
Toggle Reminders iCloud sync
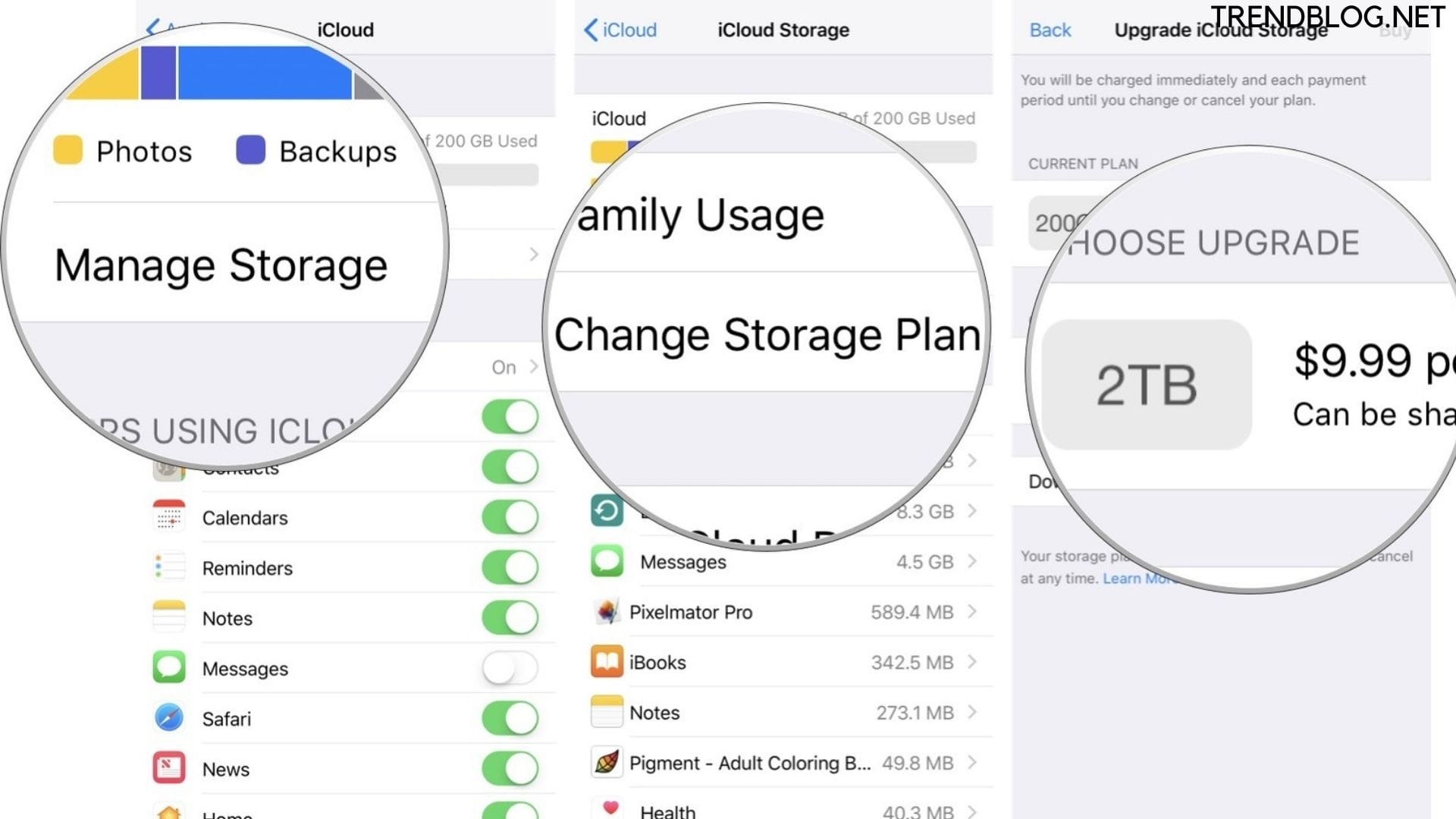pos(510,567)
